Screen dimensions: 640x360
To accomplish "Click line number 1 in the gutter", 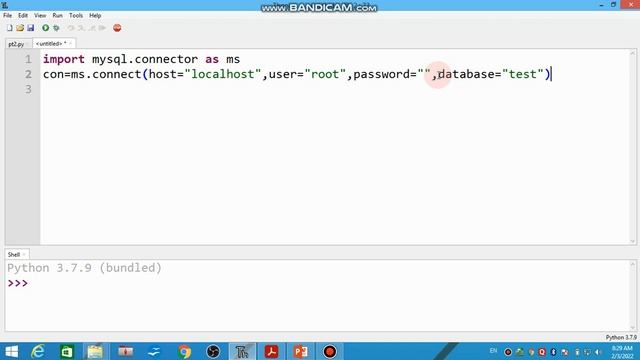I will [x=28, y=60].
